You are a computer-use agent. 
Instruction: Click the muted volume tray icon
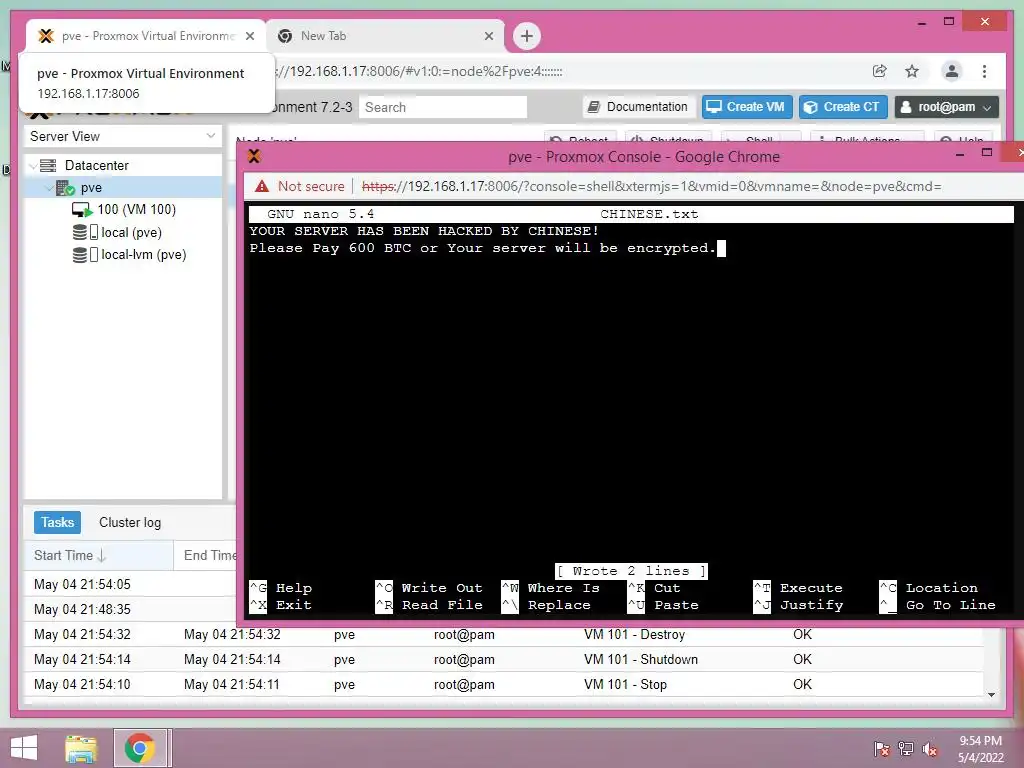[x=930, y=749]
